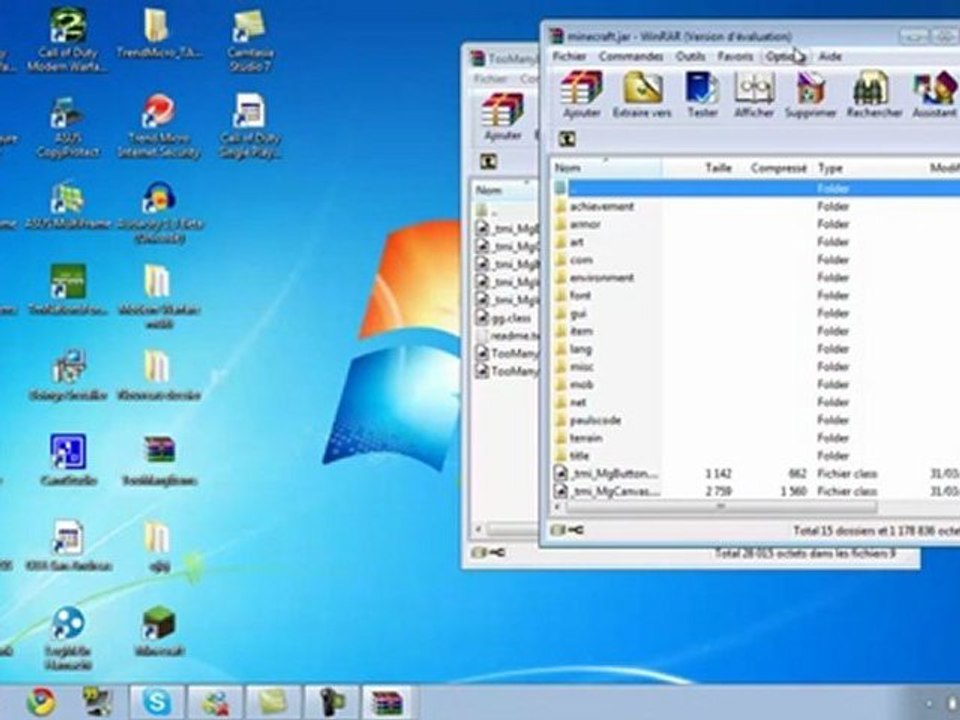Open Call of Duty Modern Warfare 2 shortcut
Screen dimensions: 960x720
67,40
